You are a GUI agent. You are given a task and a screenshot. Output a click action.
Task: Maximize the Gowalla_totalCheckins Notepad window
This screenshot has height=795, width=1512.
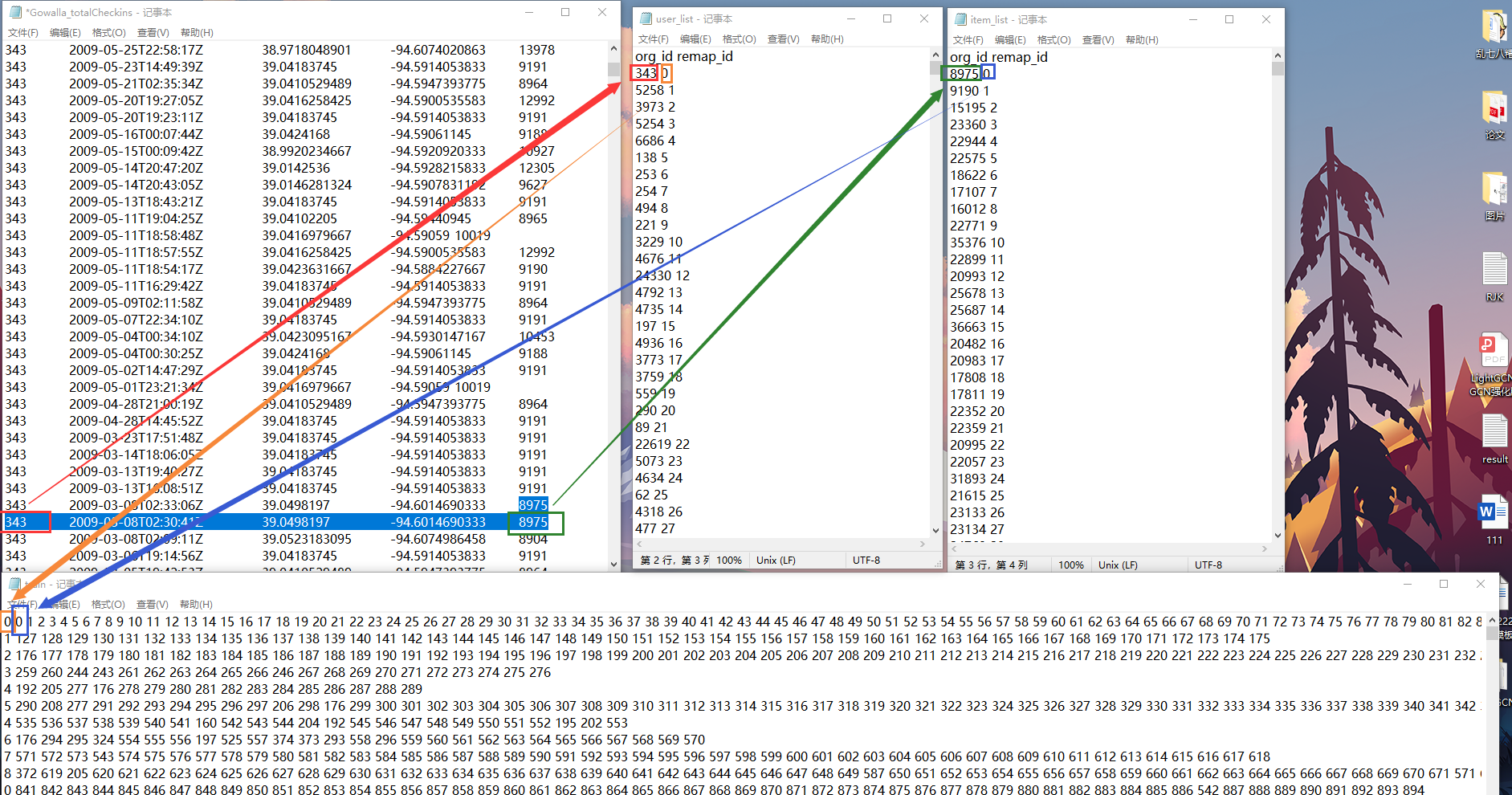565,12
